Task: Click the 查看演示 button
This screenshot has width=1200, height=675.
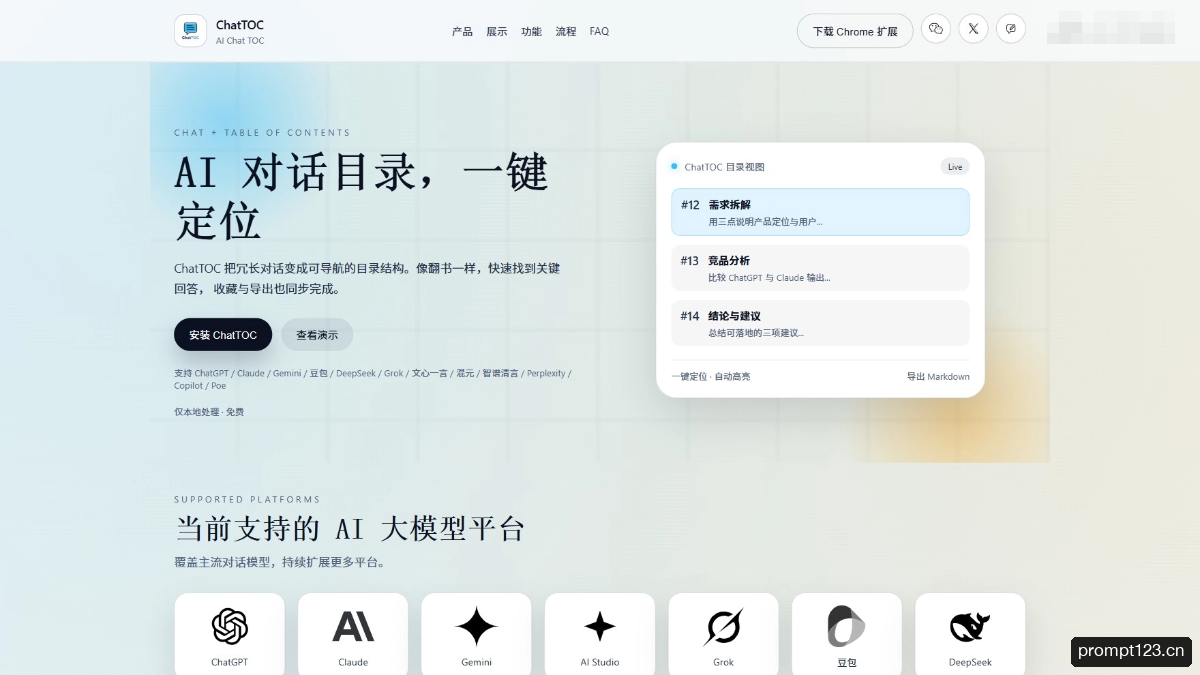Action: click(317, 335)
